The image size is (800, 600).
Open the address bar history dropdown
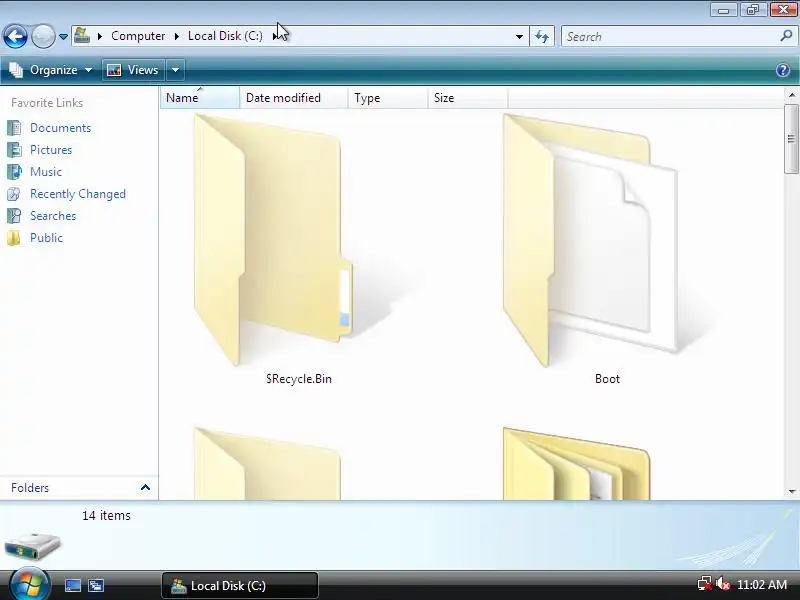(519, 37)
